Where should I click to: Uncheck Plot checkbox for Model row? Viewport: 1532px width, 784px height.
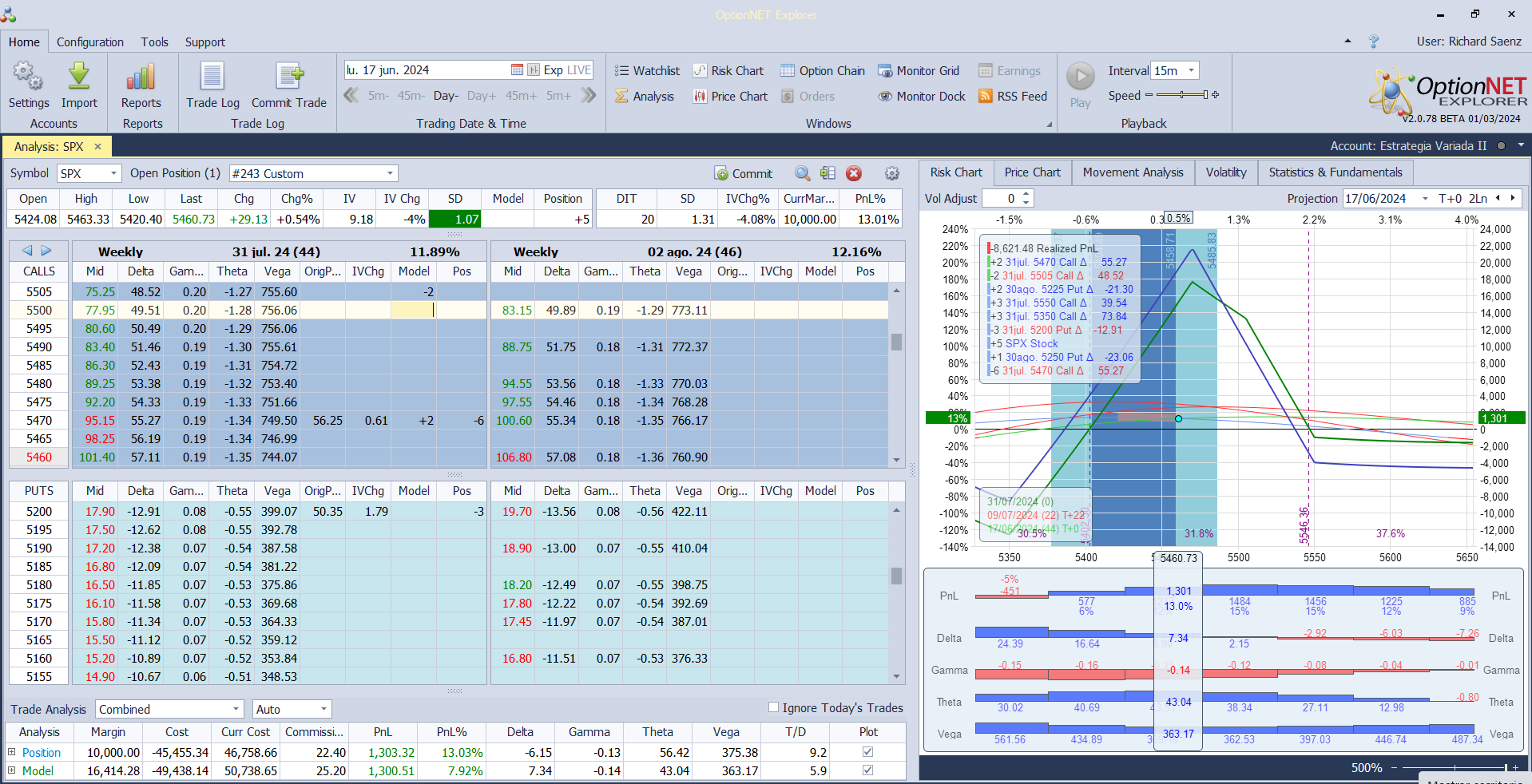click(x=868, y=770)
